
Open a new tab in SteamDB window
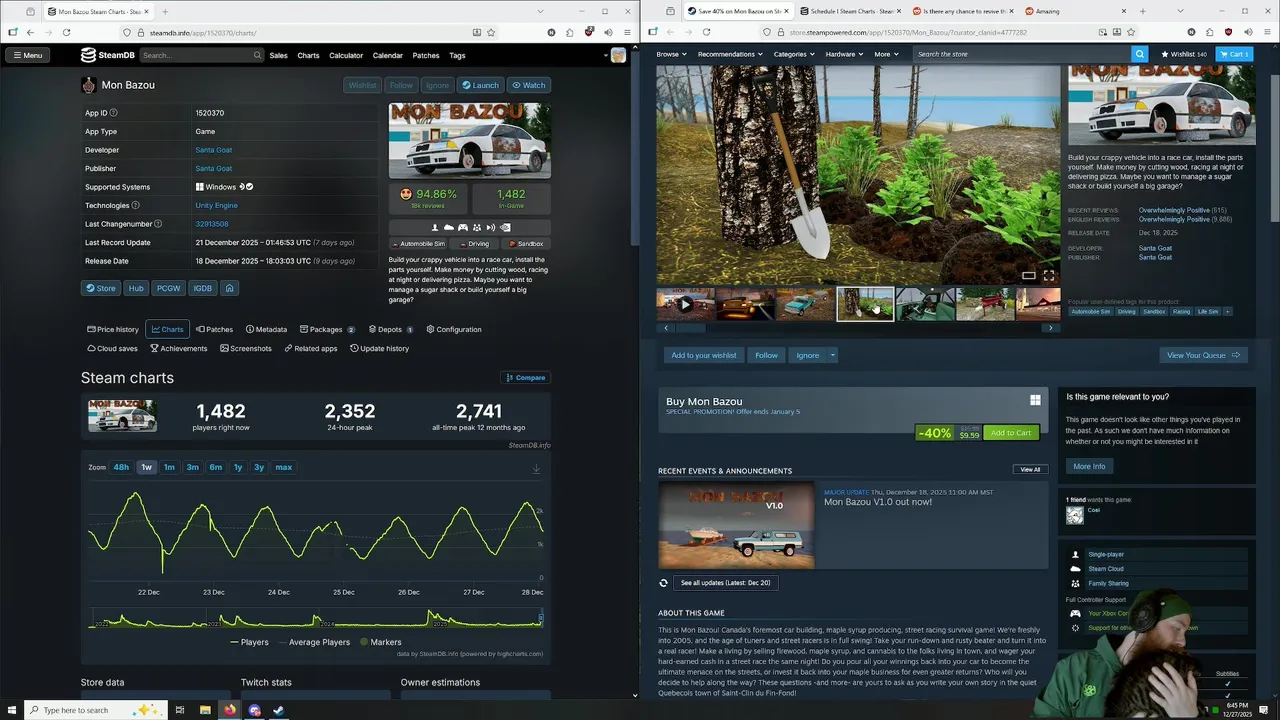coord(165,11)
